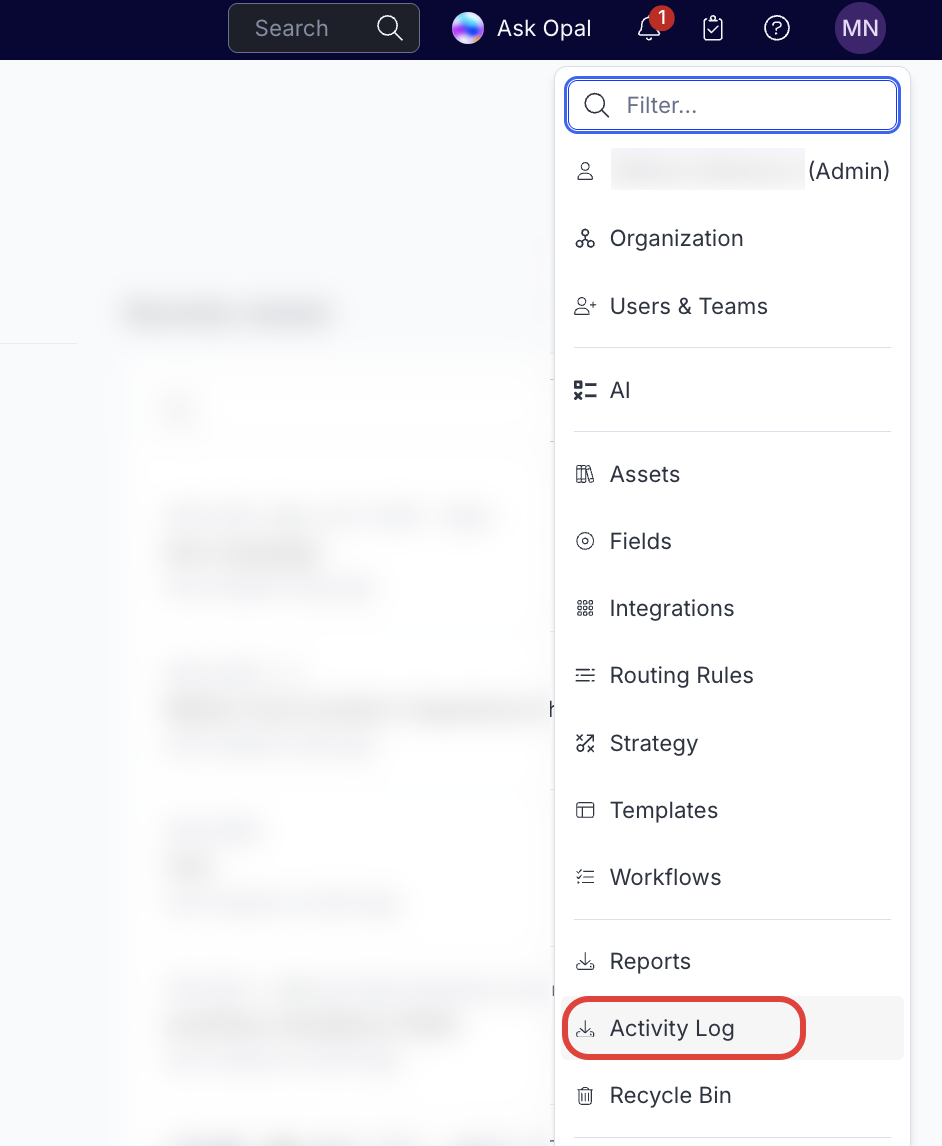Click the magnifier icon in Search
This screenshot has width=942, height=1146.
tap(390, 28)
